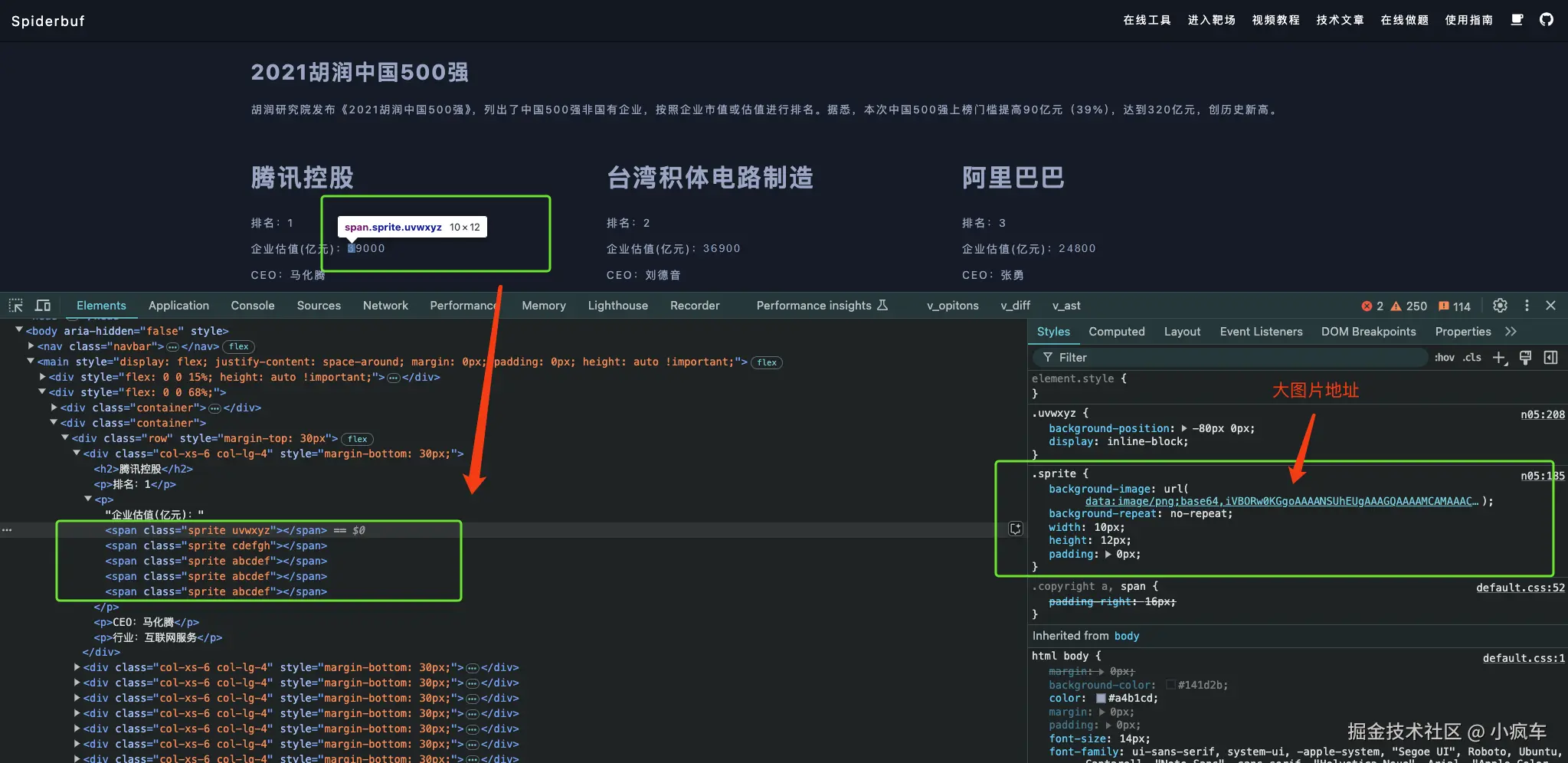Toggle the flex badge on the row div

pos(358,439)
